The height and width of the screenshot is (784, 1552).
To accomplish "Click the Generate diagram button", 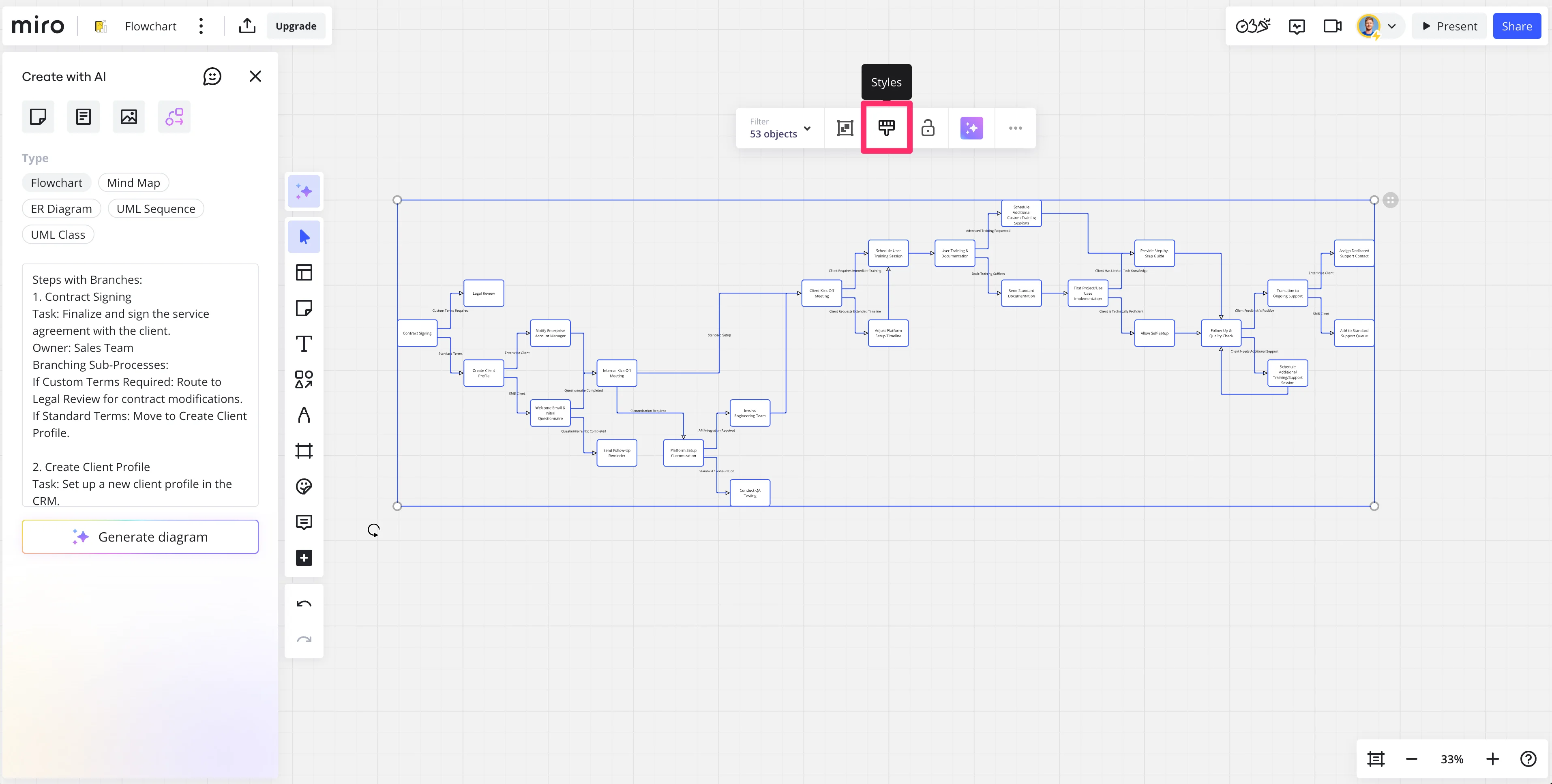I will click(x=140, y=536).
